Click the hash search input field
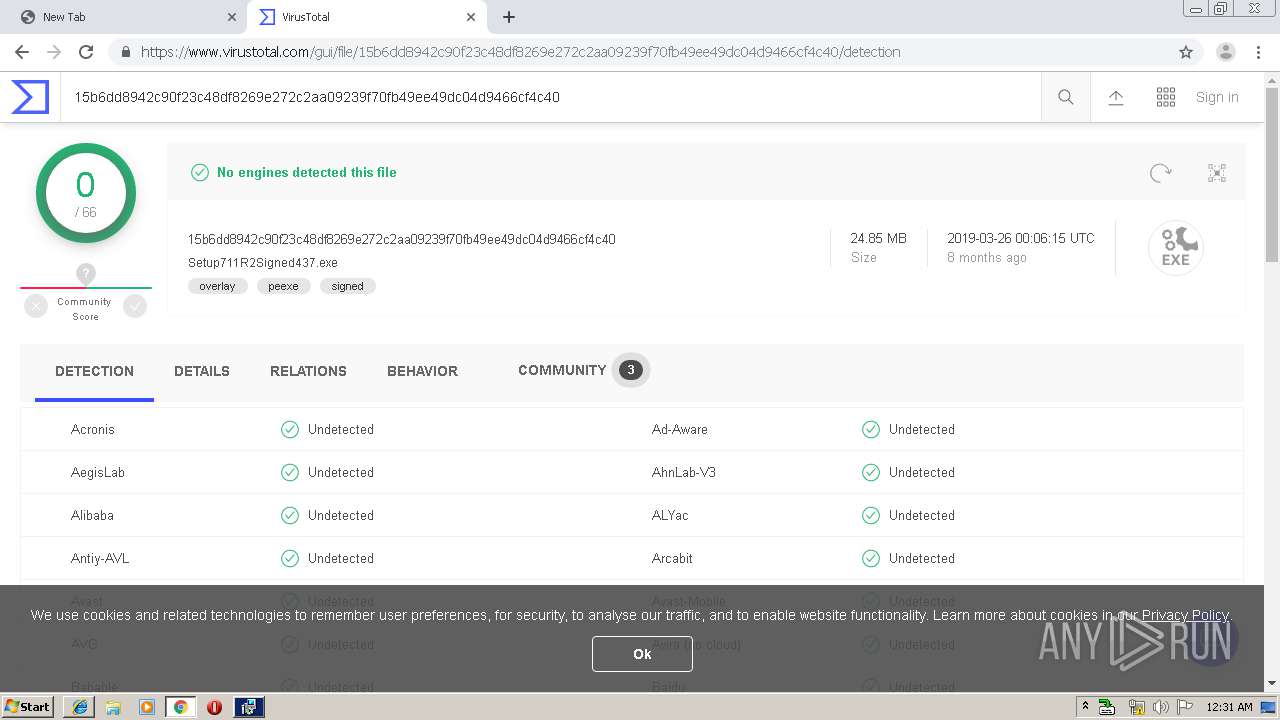This screenshot has width=1280, height=720. tap(550, 97)
